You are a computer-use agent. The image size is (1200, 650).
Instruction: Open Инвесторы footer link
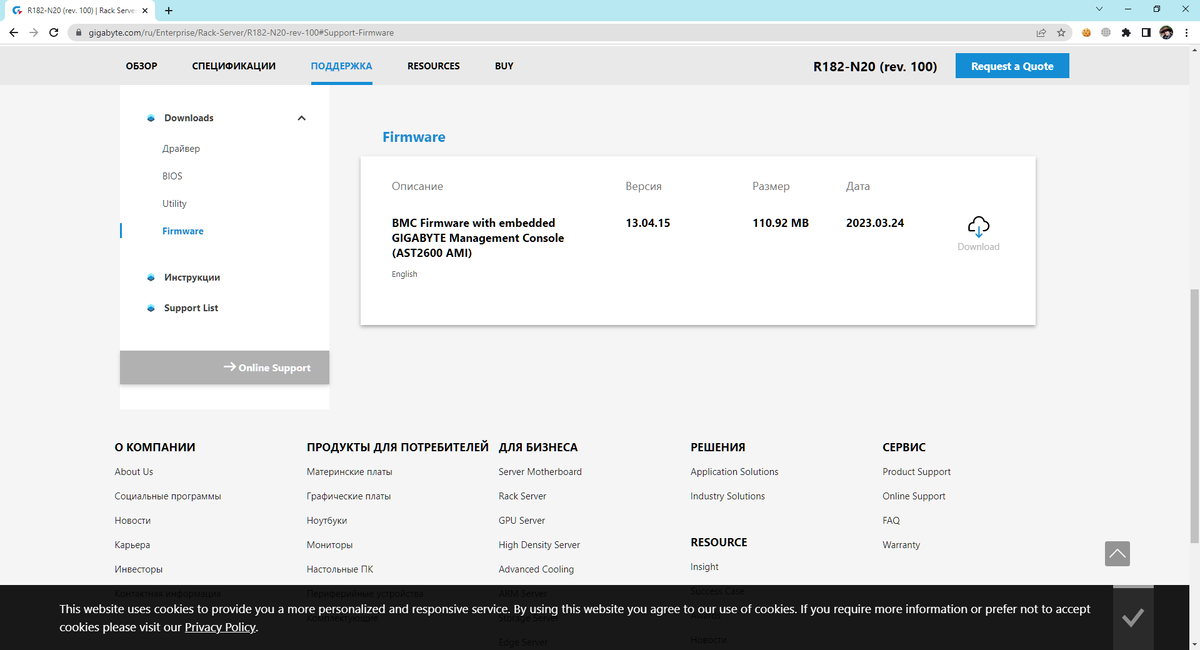[138, 569]
